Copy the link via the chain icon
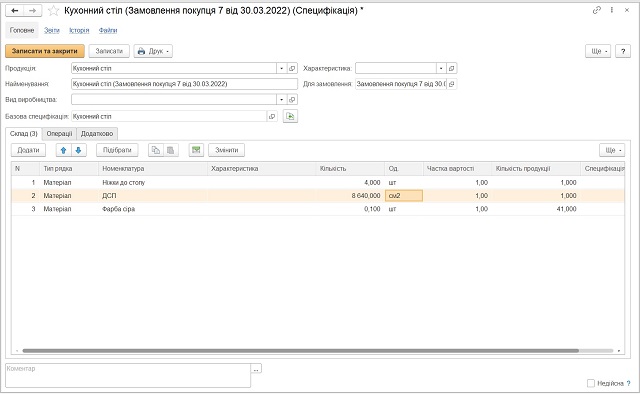640x394 pixels. (596, 10)
